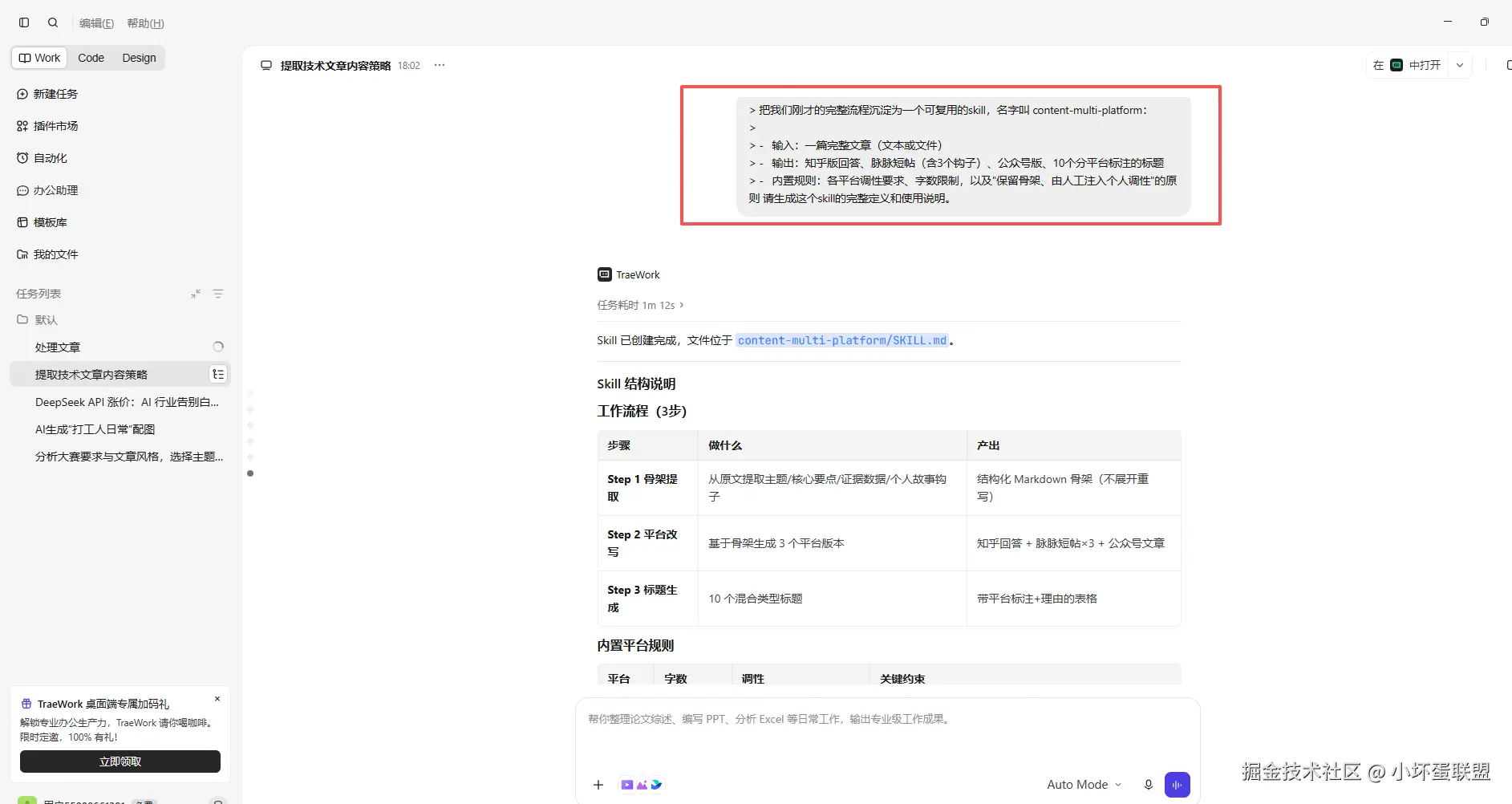
Task: Select the 提取技术文章内容策略 task in the list
Action: coord(120,374)
